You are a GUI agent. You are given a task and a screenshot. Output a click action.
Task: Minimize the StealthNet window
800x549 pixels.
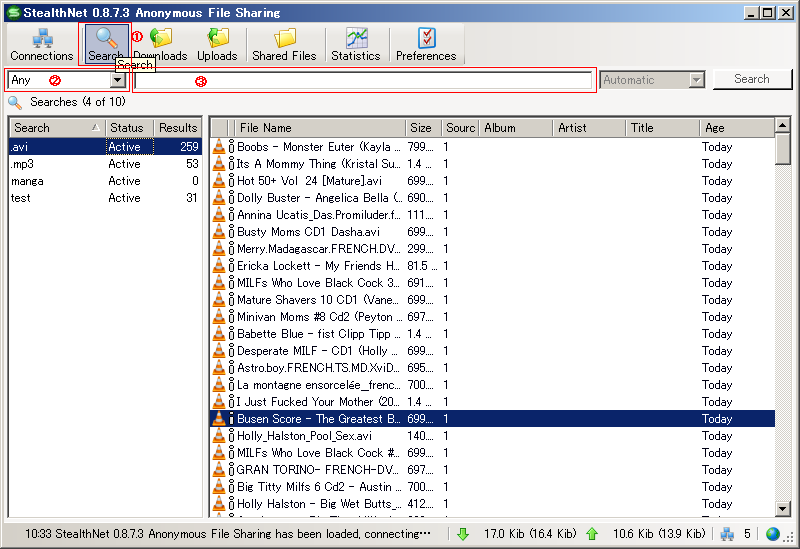tap(751, 13)
